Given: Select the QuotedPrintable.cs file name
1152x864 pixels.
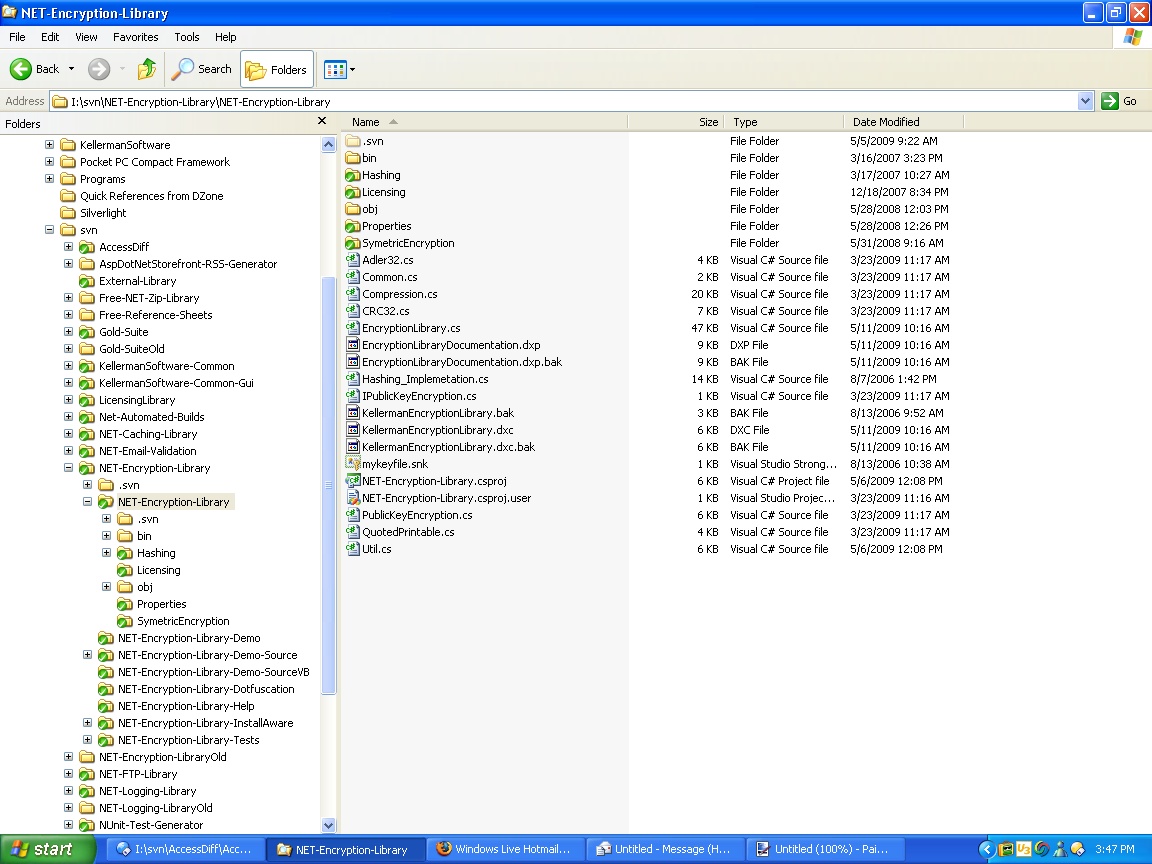Looking at the screenshot, I should 408,532.
